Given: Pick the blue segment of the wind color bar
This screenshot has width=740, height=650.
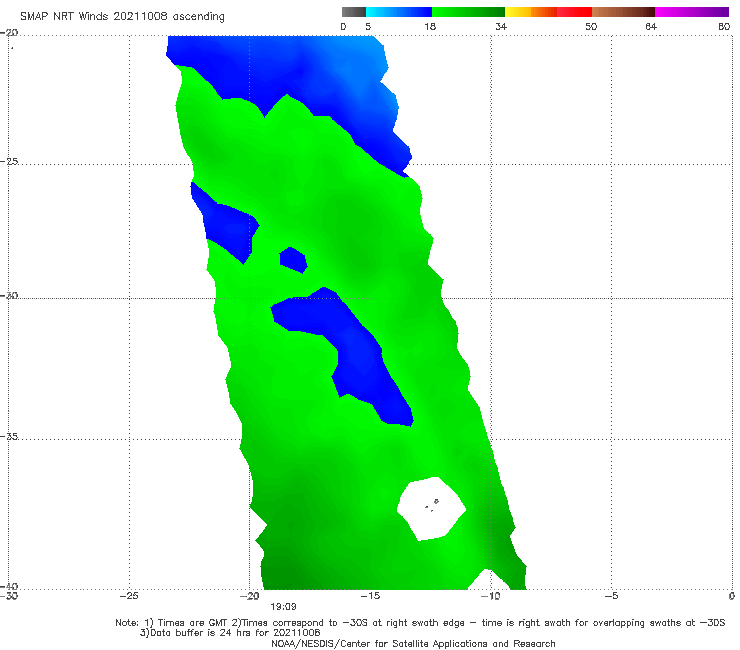Looking at the screenshot, I should click(x=399, y=12).
